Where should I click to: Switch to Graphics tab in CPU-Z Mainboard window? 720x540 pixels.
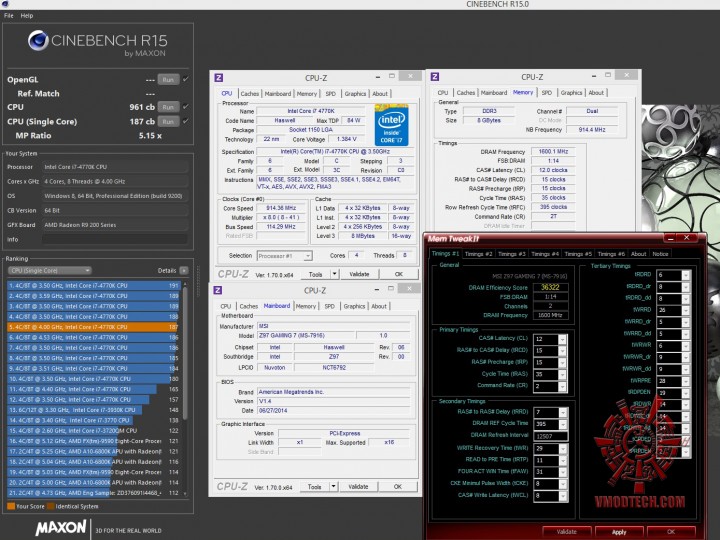pos(354,306)
